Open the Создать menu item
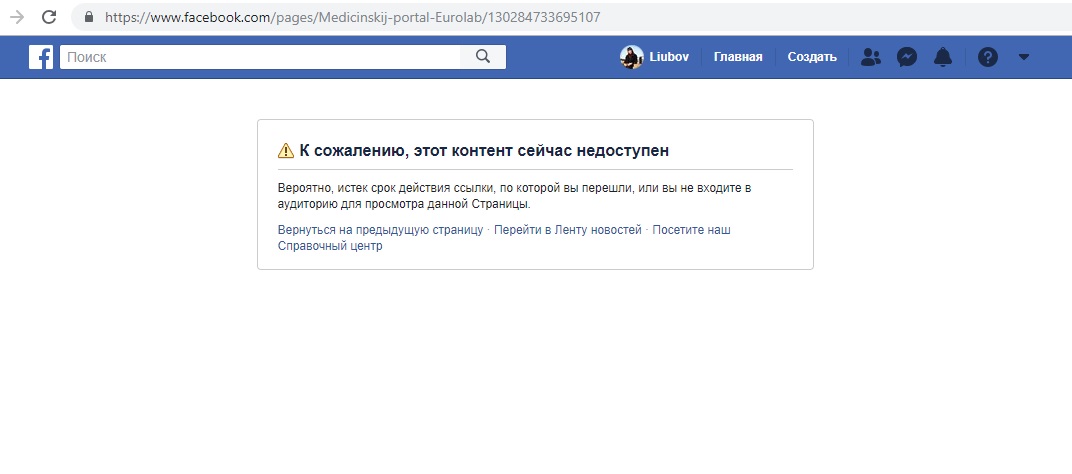This screenshot has width=1072, height=474. (x=811, y=57)
